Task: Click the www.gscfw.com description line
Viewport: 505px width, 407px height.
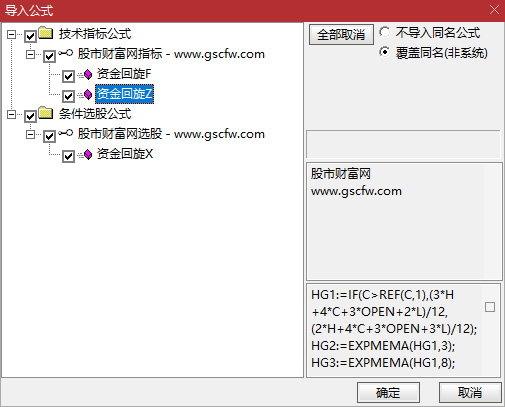Action: point(356,191)
